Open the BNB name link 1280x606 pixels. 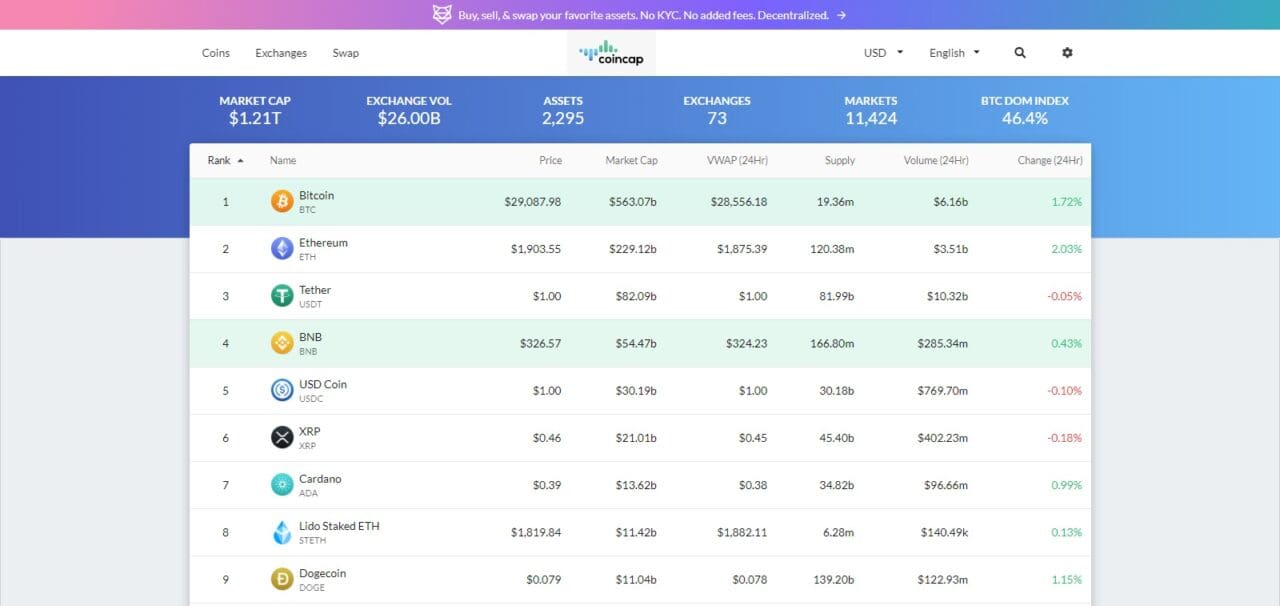pyautogui.click(x=310, y=336)
